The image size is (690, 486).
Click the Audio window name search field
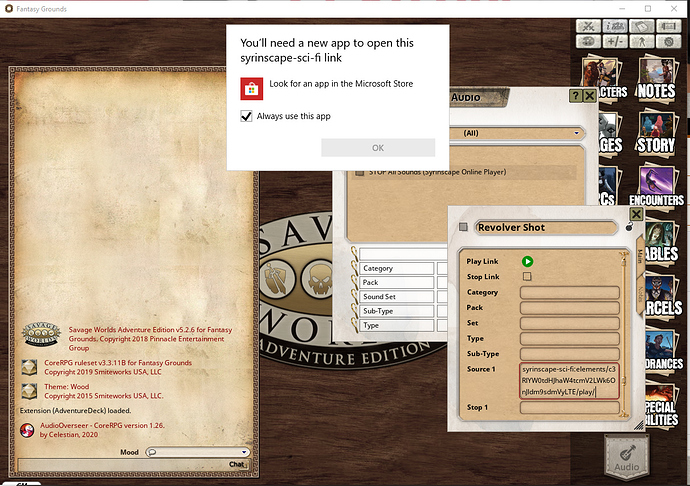403,254
